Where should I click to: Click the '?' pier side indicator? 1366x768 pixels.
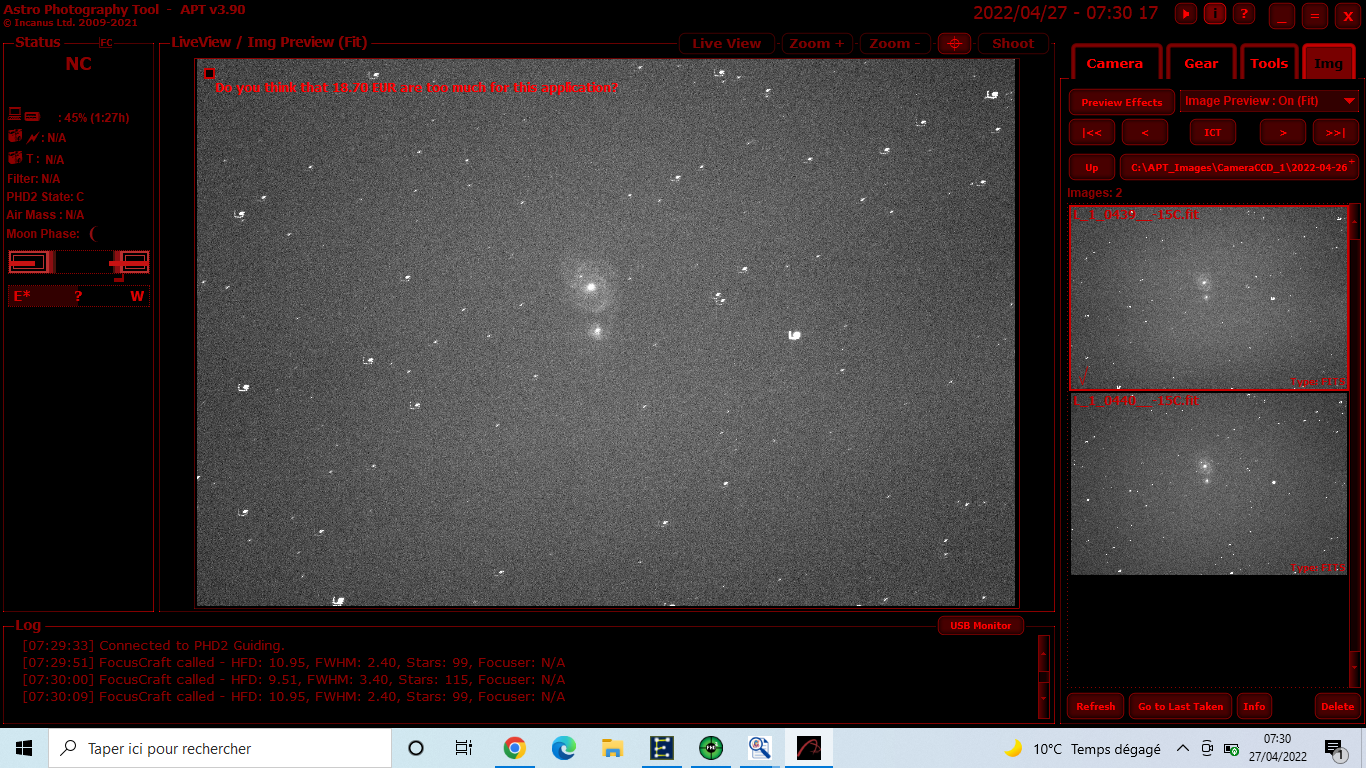coord(78,296)
